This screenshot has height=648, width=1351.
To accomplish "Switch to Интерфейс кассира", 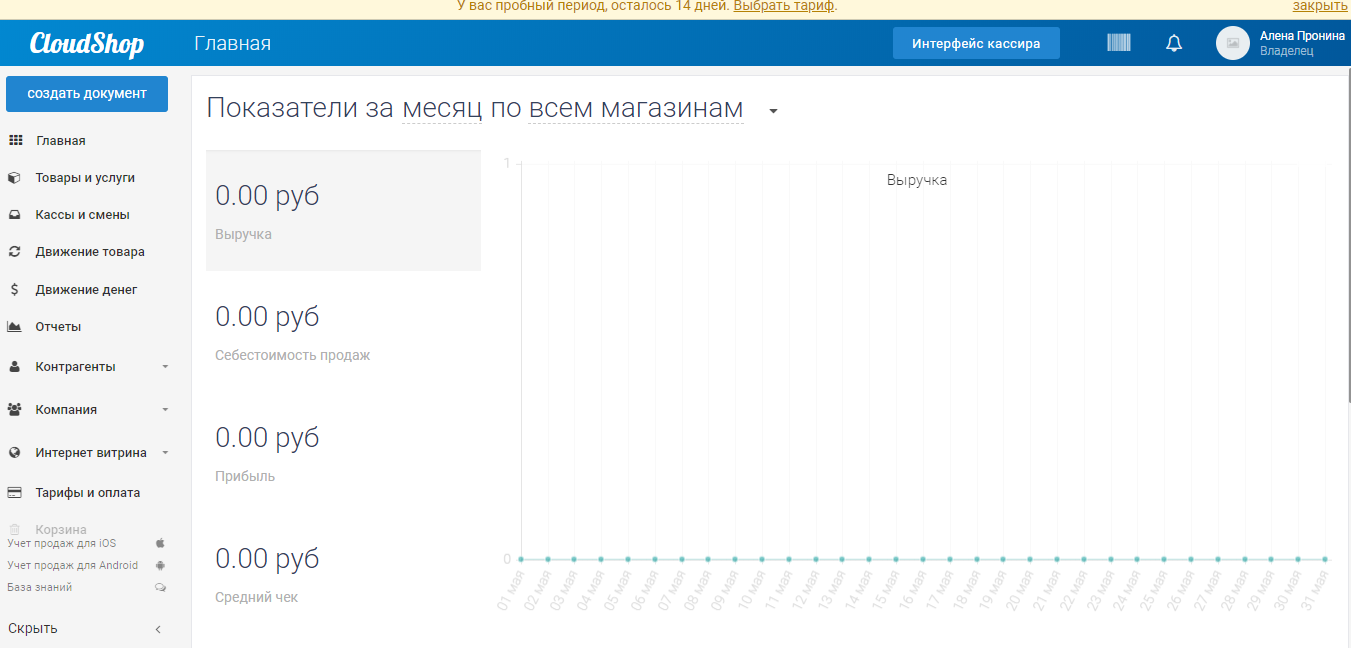I will (975, 42).
